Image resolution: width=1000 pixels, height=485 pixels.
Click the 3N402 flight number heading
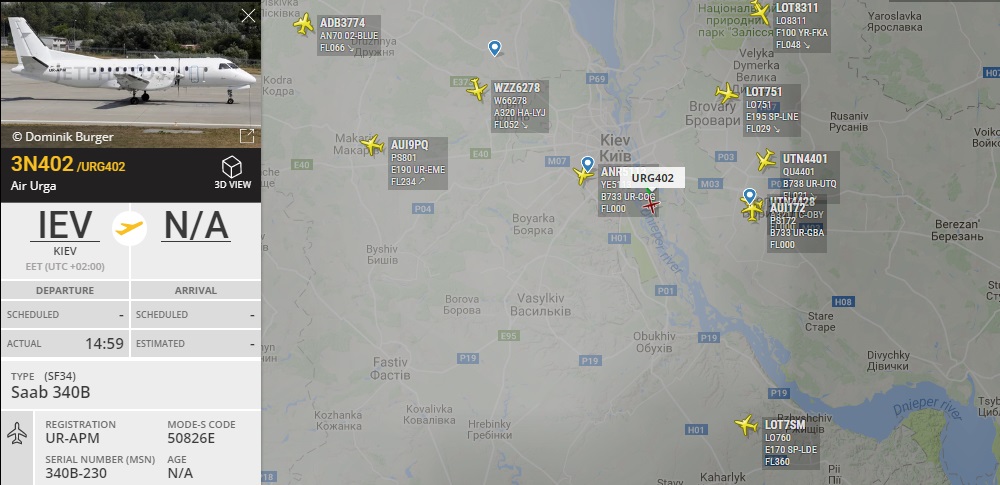click(x=42, y=164)
